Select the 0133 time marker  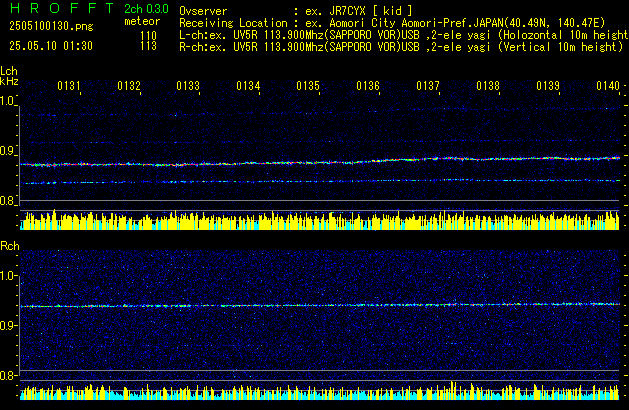click(188, 86)
